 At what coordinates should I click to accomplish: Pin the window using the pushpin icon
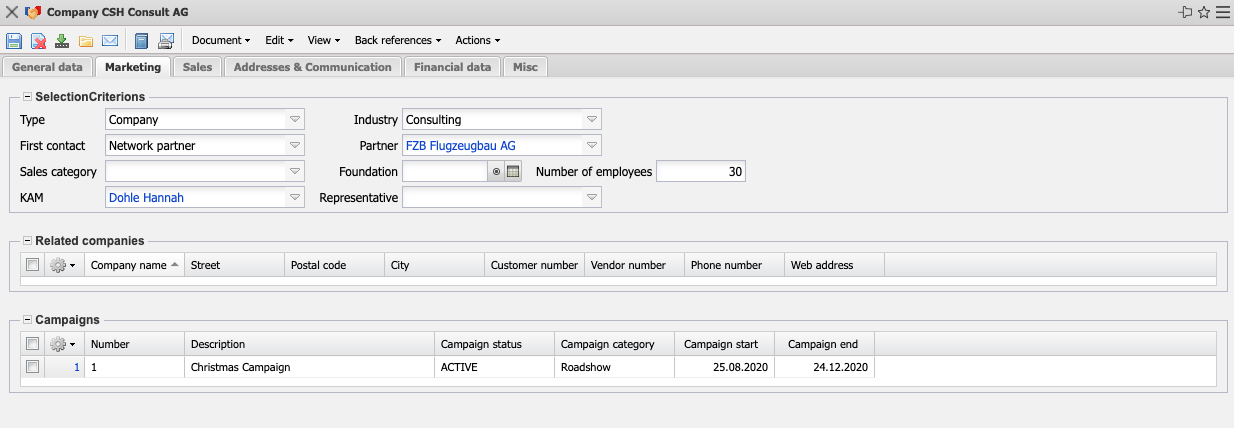pyautogui.click(x=1186, y=12)
